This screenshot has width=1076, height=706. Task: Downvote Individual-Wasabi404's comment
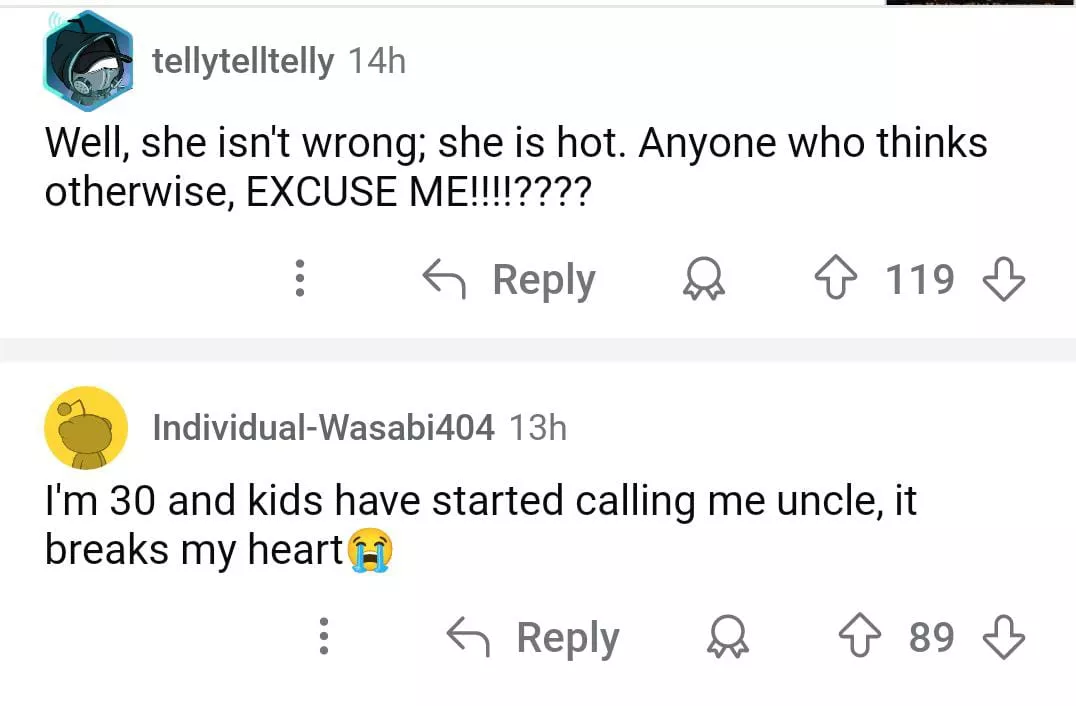click(1004, 637)
